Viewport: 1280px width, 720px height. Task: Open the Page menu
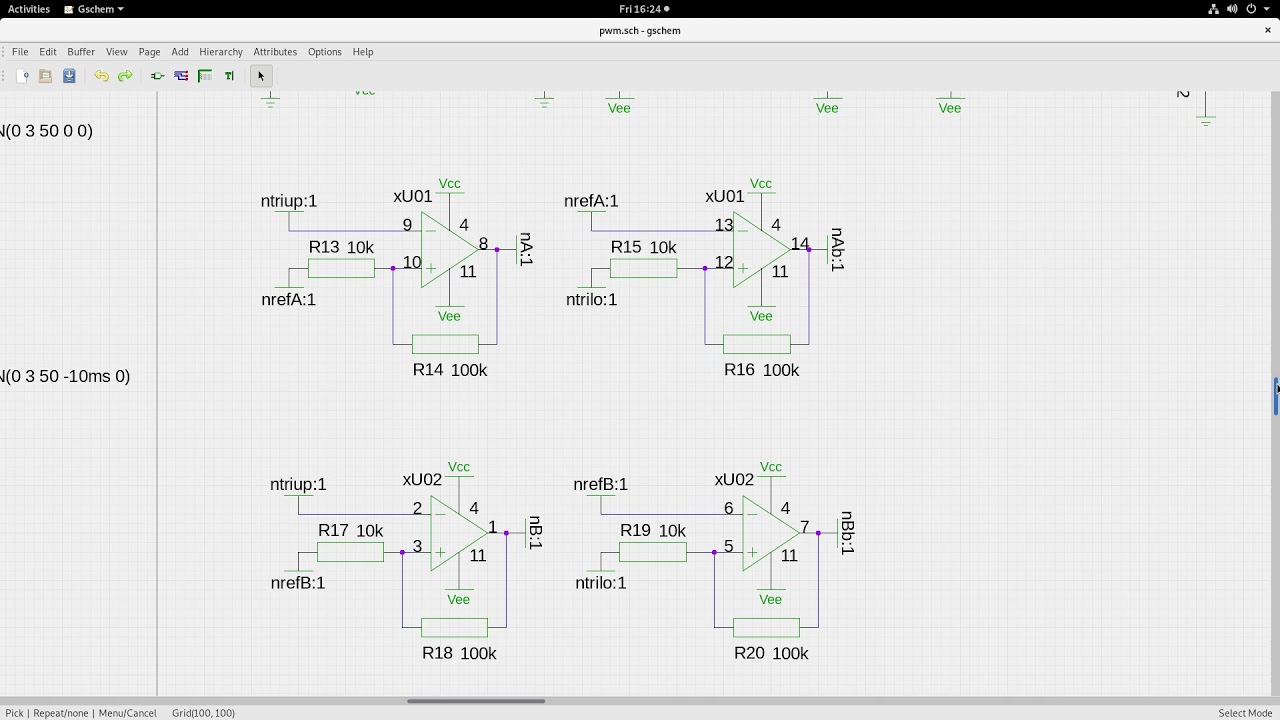150,52
